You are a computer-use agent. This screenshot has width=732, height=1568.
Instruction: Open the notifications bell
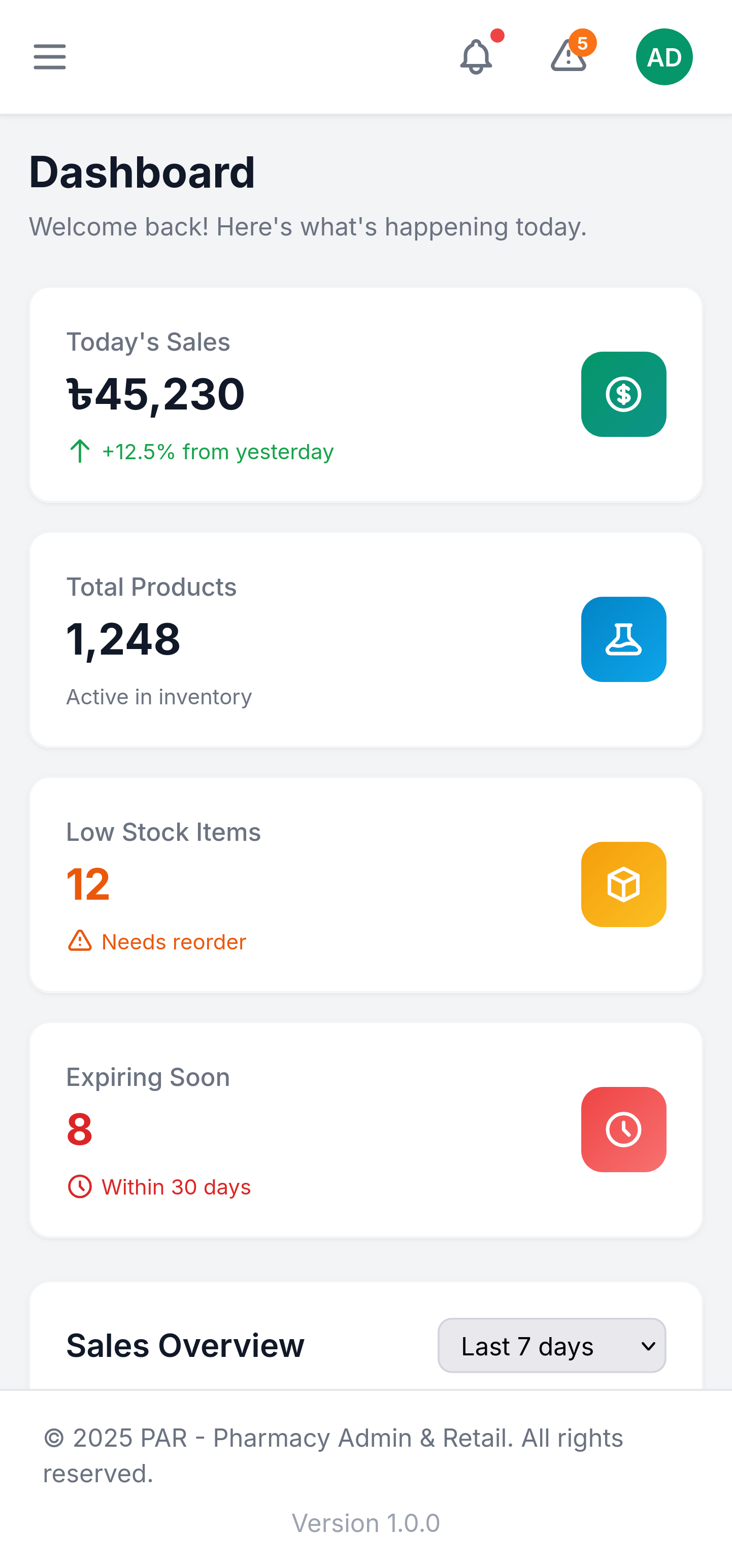[x=476, y=57]
